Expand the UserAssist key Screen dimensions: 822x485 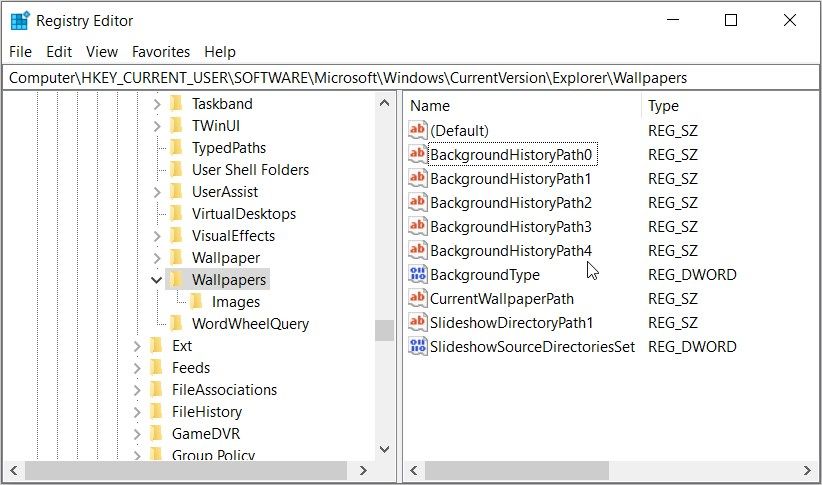[x=157, y=192]
